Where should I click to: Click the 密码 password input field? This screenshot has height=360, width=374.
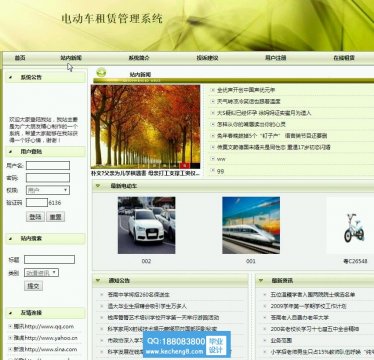click(x=48, y=178)
